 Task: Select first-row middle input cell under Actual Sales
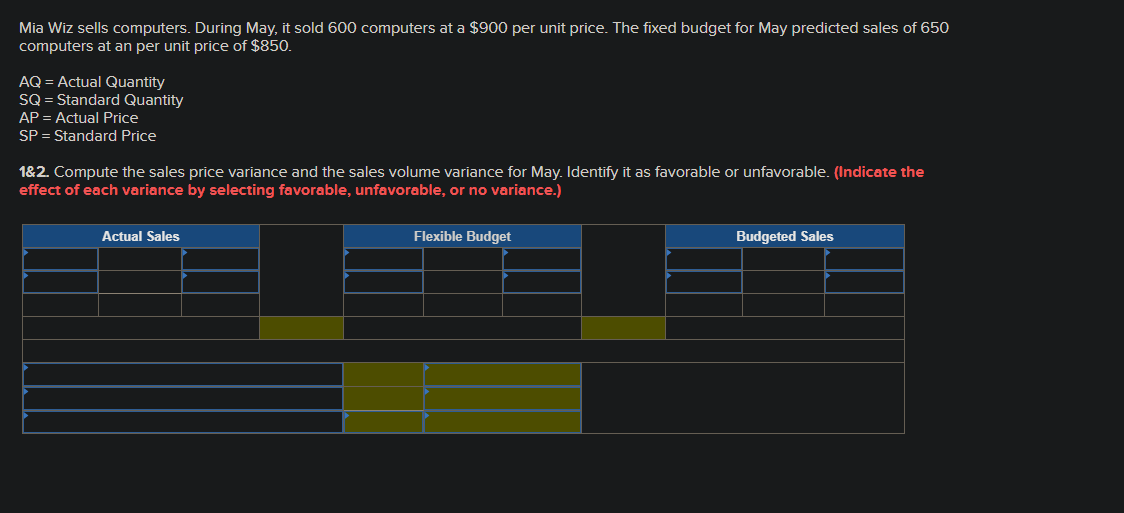[x=140, y=259]
